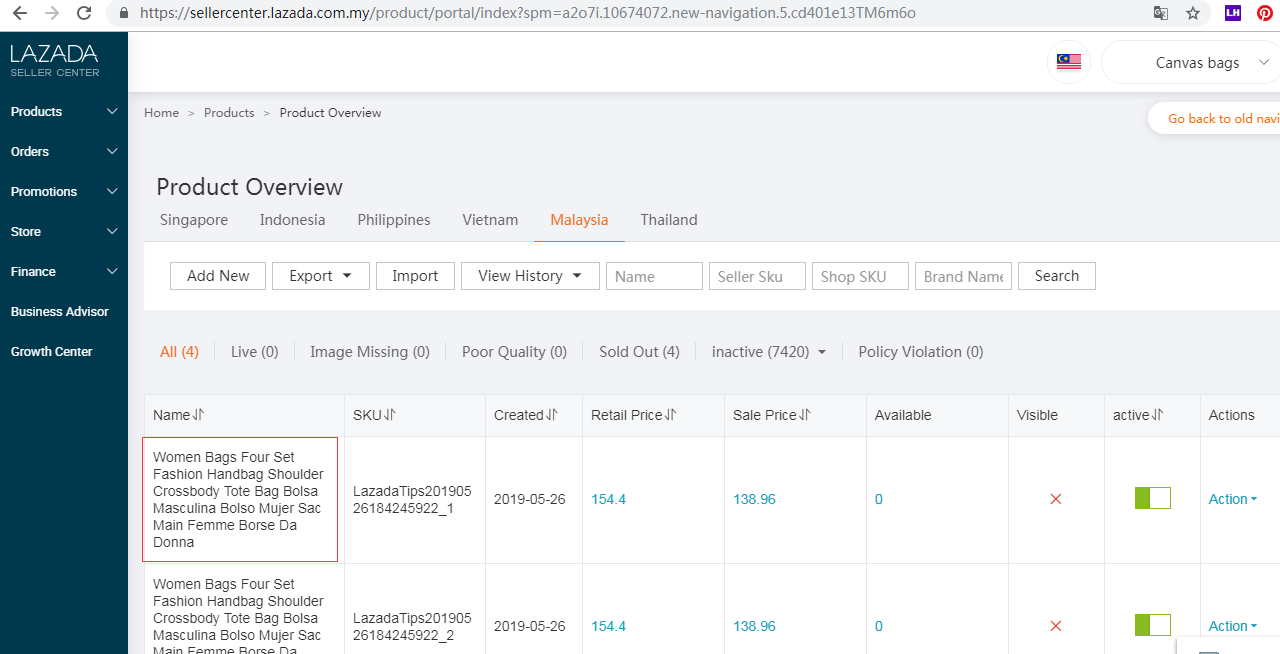The width and height of the screenshot is (1280, 654).
Task: Select the Sold Out (4) filter tab
Action: [x=639, y=352]
